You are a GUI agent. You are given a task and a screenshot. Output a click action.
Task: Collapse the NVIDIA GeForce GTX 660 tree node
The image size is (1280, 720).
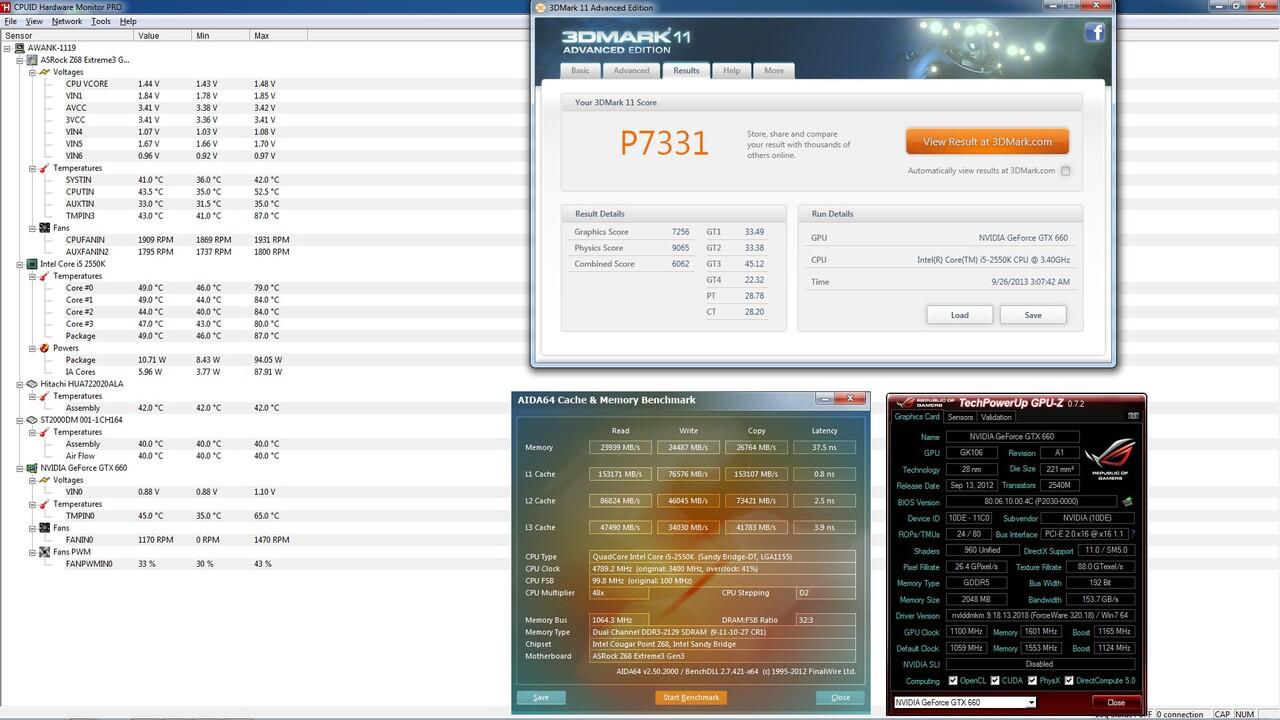pos(20,468)
